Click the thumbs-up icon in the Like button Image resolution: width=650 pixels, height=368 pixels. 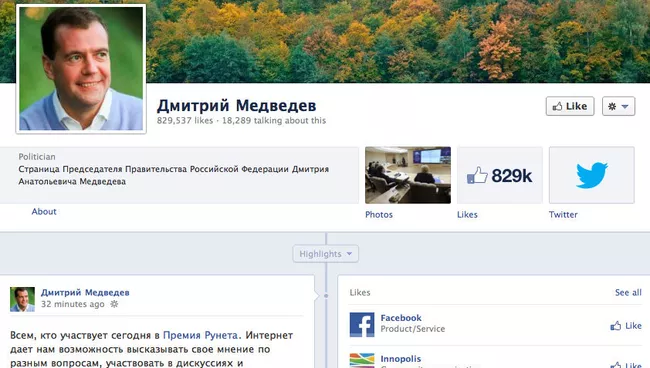pyautogui.click(x=557, y=107)
